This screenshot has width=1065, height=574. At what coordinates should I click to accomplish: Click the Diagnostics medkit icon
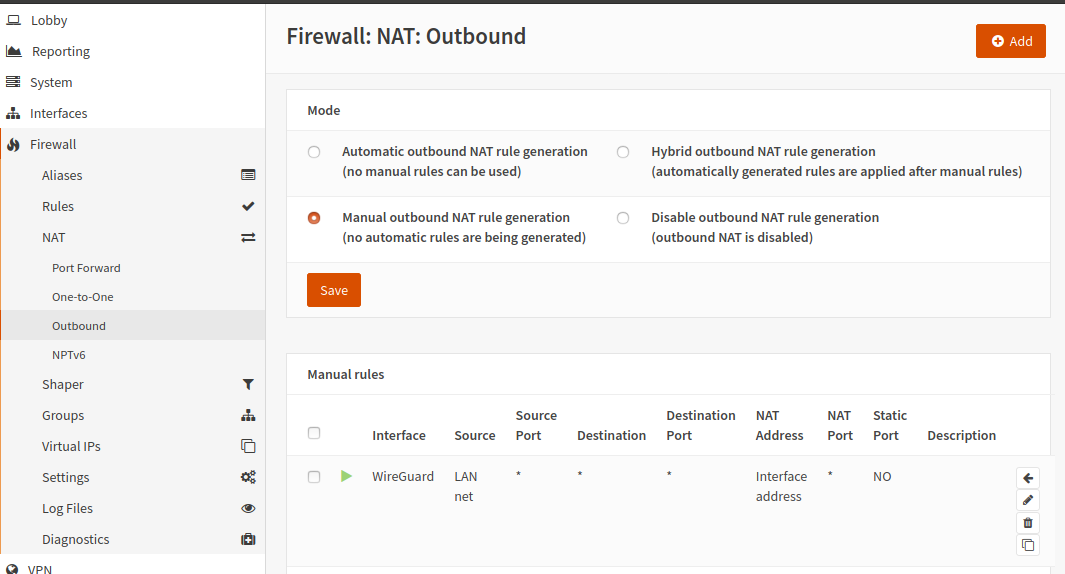pyautogui.click(x=248, y=539)
